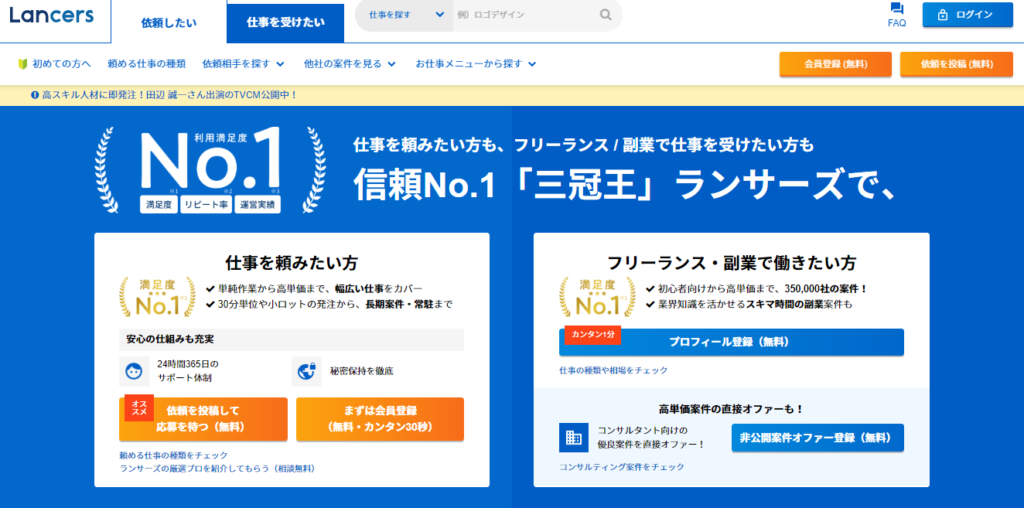Open the 仕事を探す search category dropdown
1024x508 pixels.
[x=405, y=15]
